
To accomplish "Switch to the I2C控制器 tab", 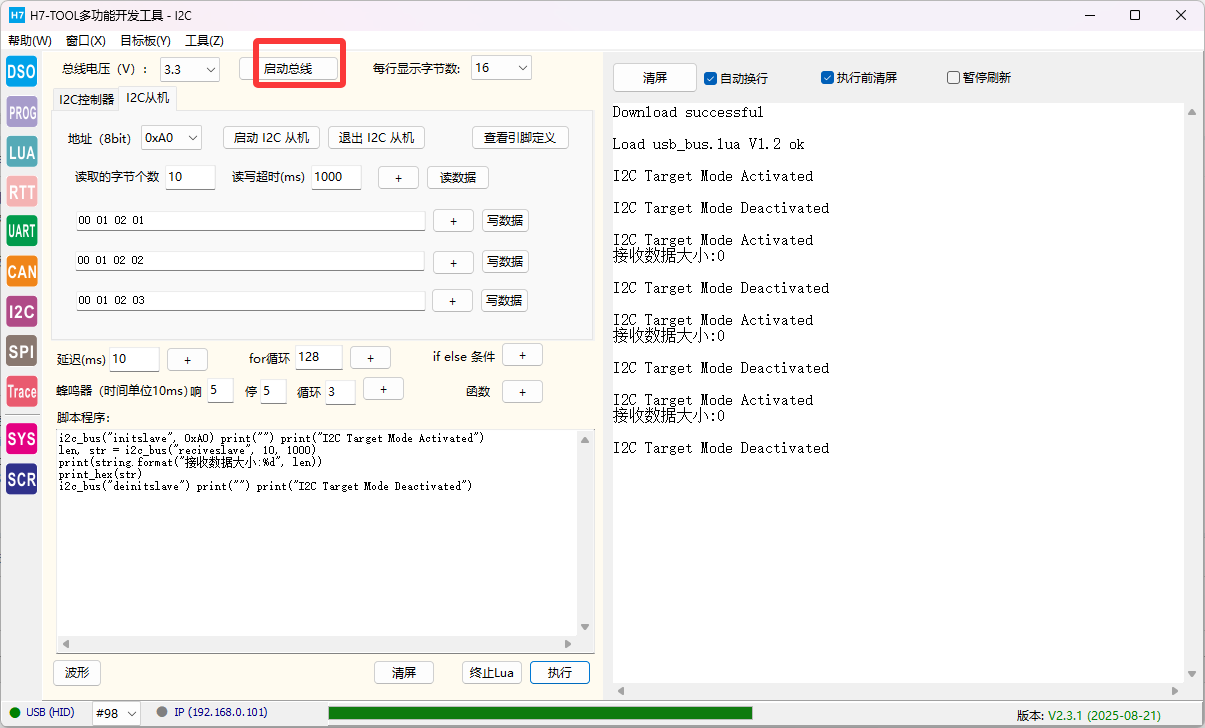I will coord(86,99).
